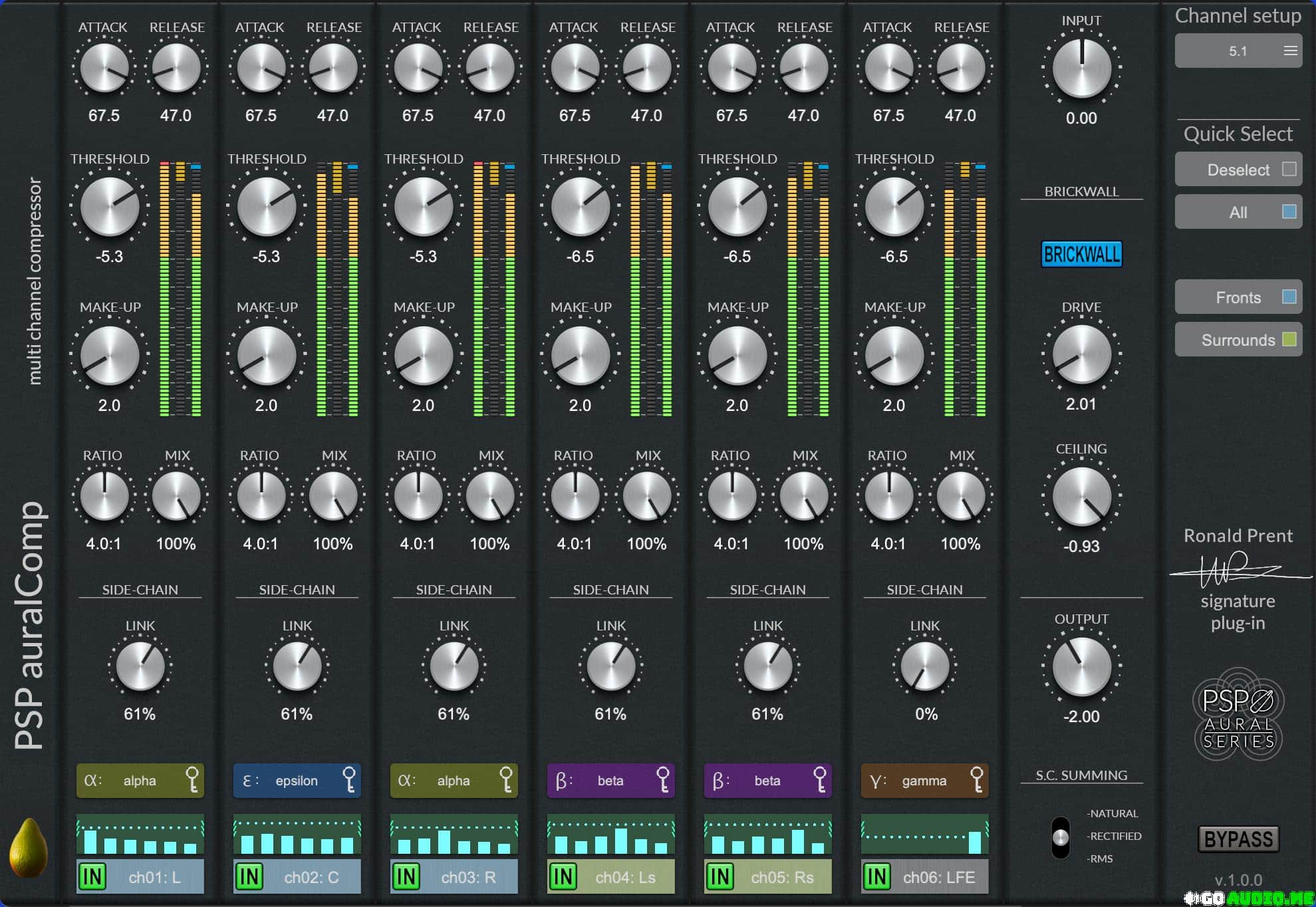This screenshot has height=907, width=1316.
Task: Click the key icon on gamma group
Action: pos(977,780)
